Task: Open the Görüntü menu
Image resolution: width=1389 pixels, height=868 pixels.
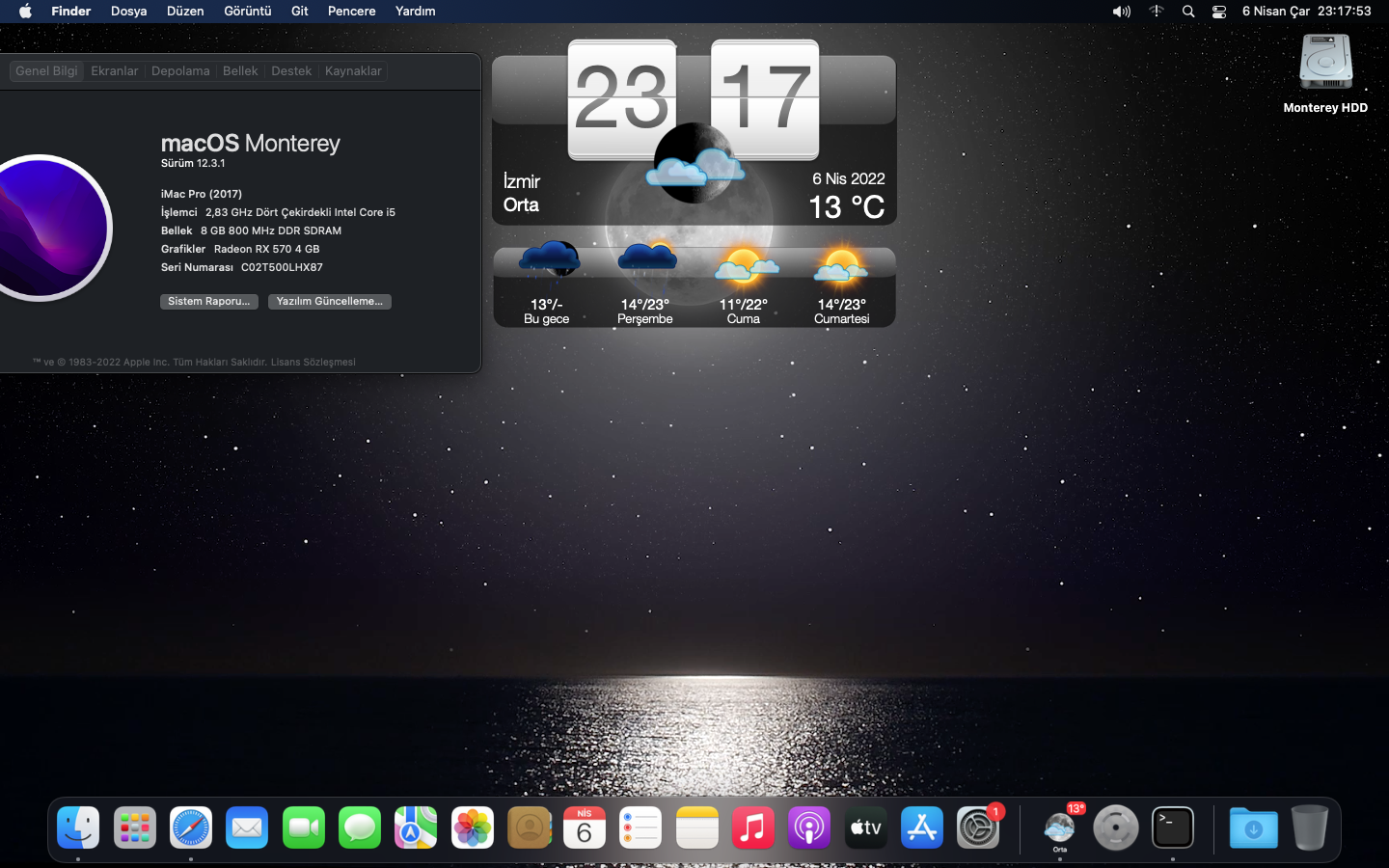Action: point(247,12)
